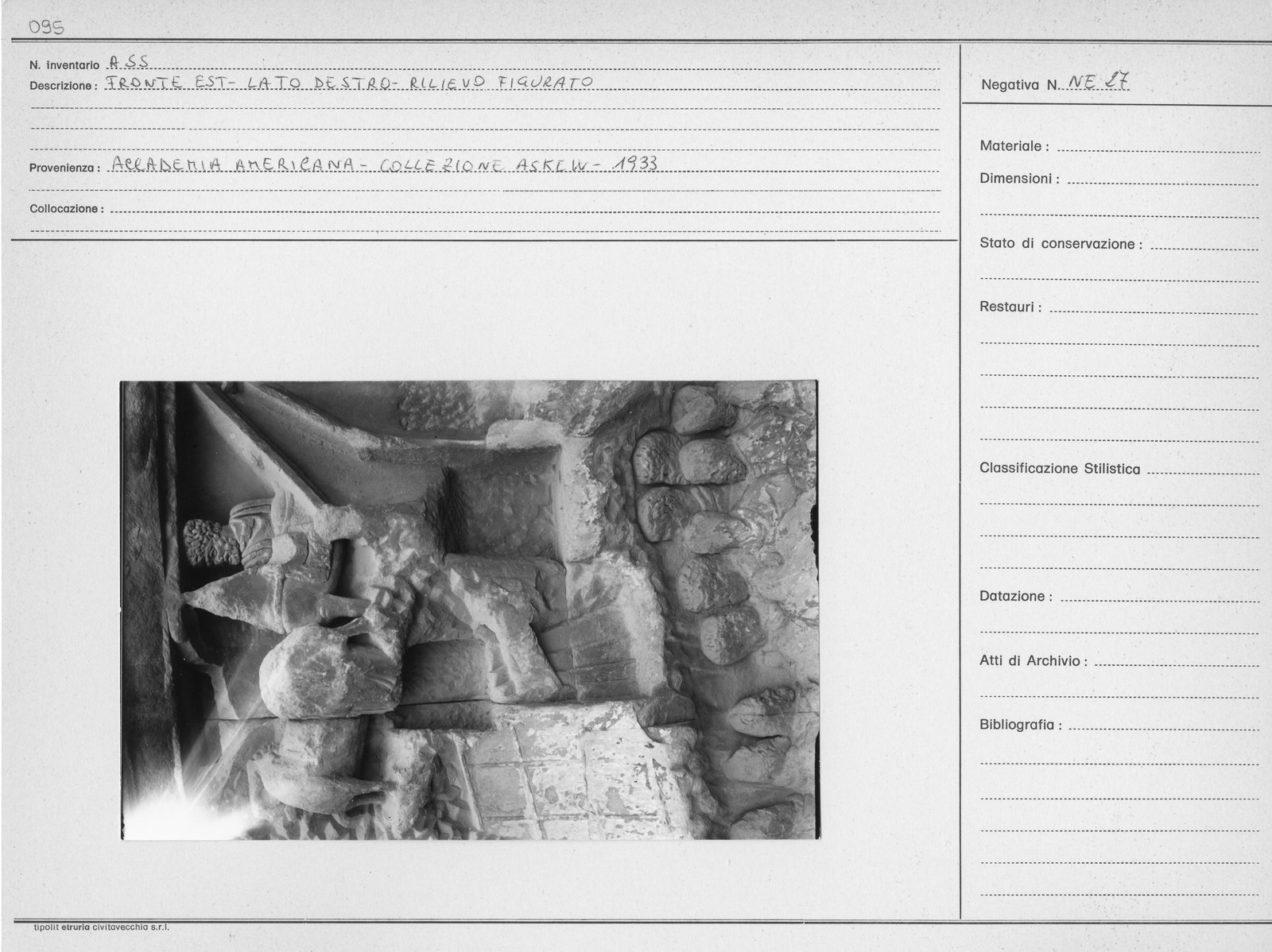Screen dimensions: 1272x952
Task: Select the Stato di conservazione field
Action: coord(1204,245)
